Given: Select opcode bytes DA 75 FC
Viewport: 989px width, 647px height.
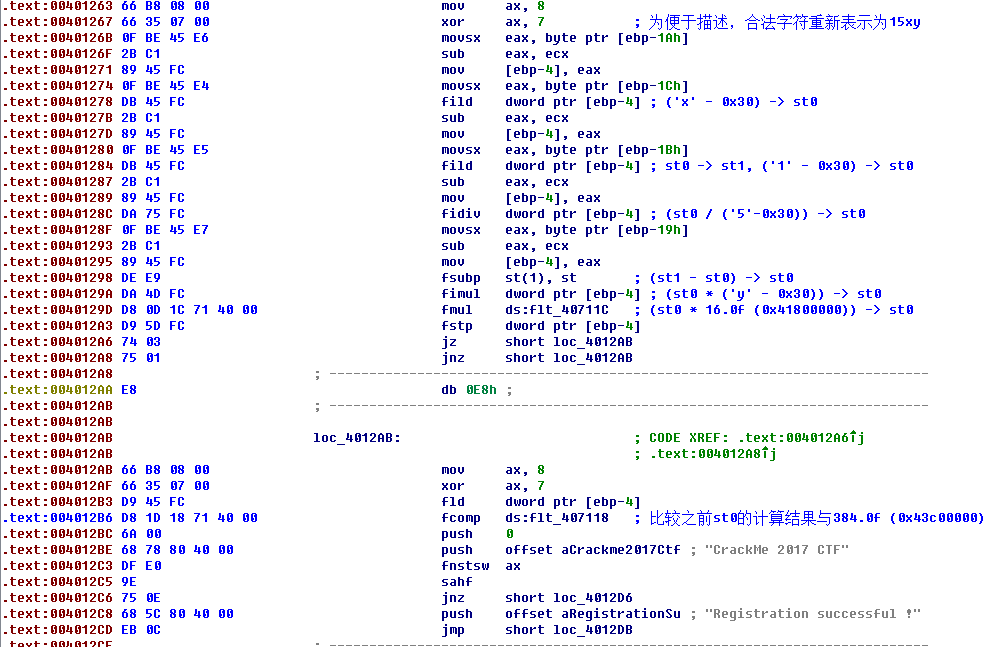Looking at the screenshot, I should pyautogui.click(x=153, y=214).
